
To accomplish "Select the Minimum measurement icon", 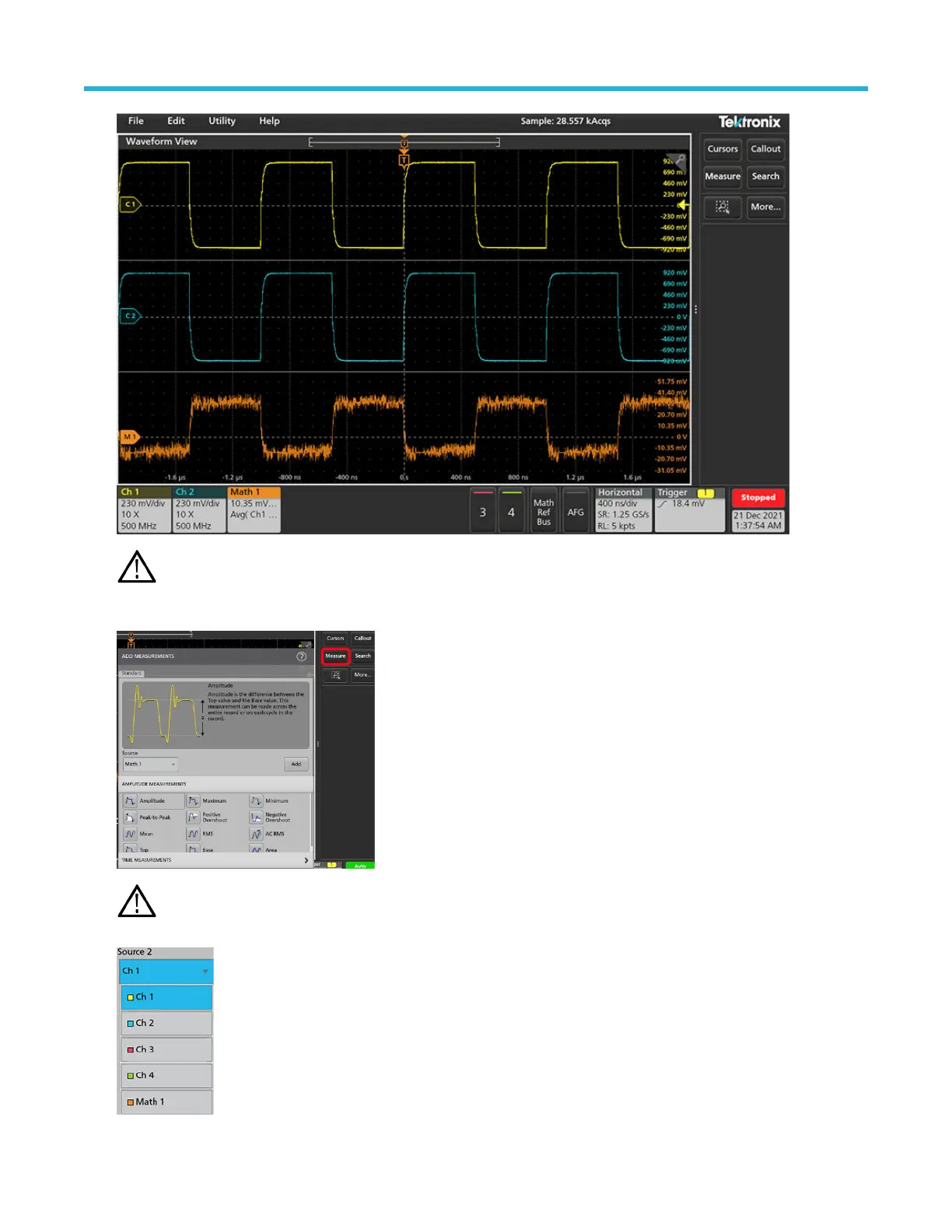I will (256, 801).
